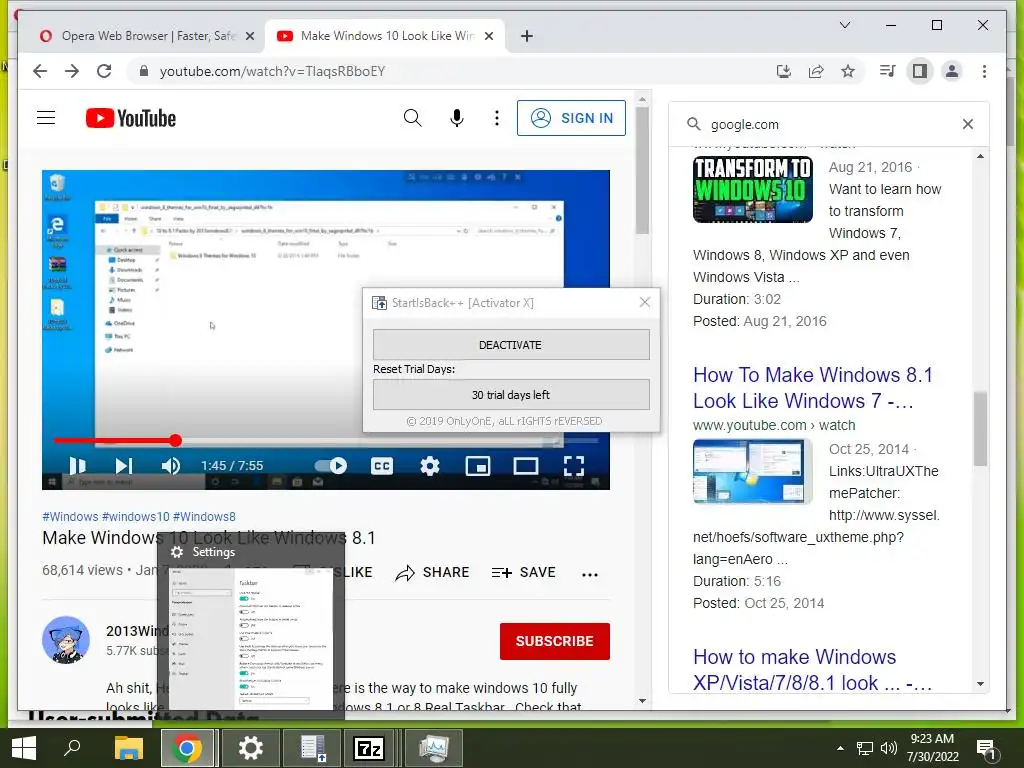The image size is (1024, 768).
Task: Open the #Windows hashtag link
Action: 70,517
